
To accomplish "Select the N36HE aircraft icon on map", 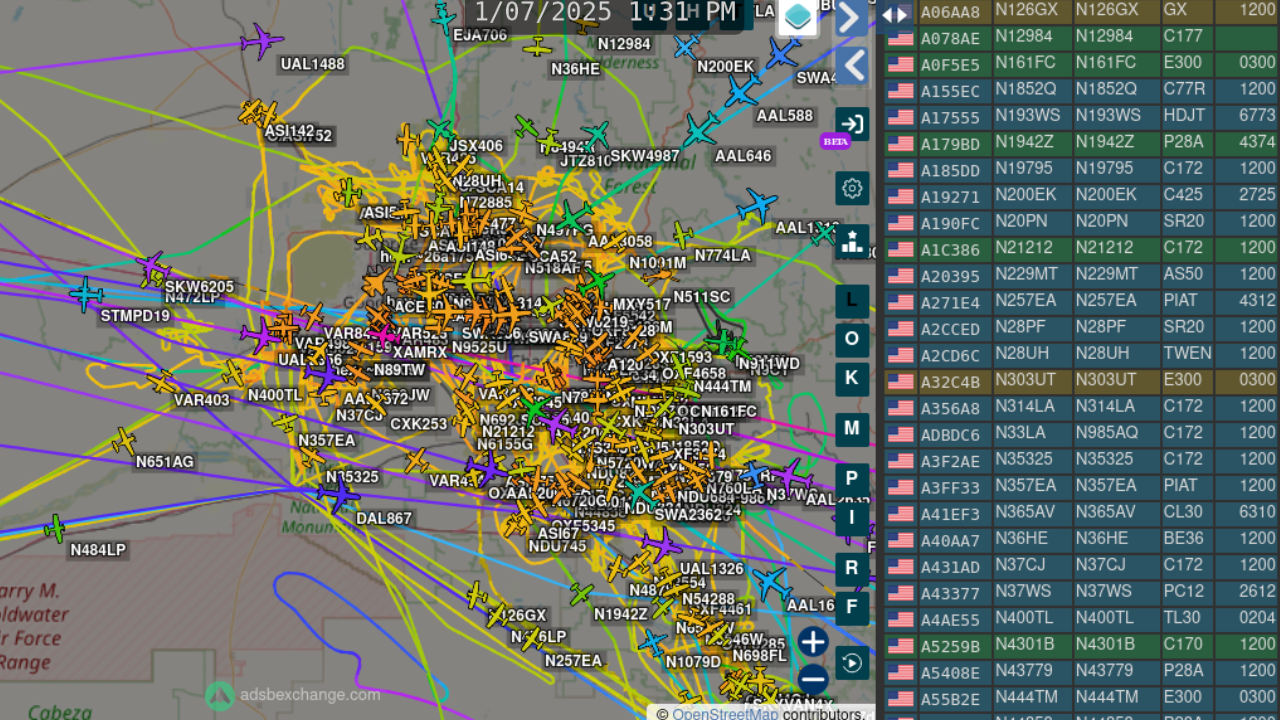I will pyautogui.click(x=538, y=46).
